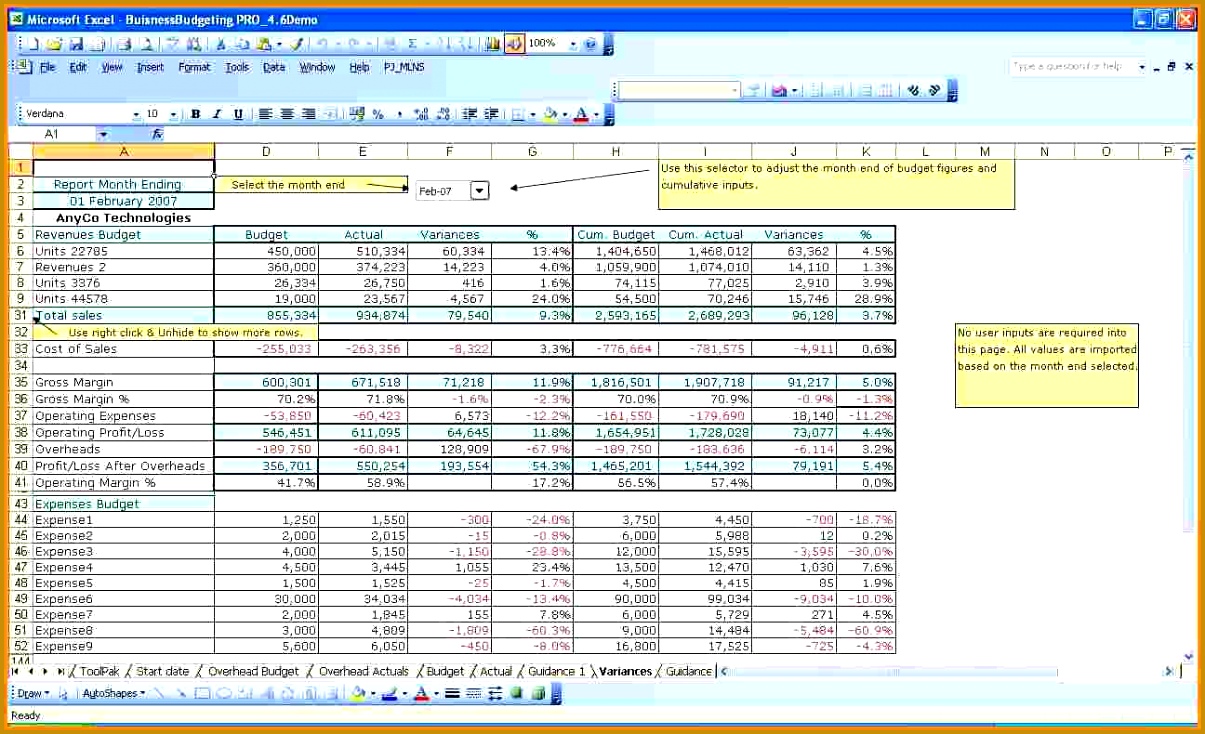Click Increase Indent

pyautogui.click(x=491, y=114)
